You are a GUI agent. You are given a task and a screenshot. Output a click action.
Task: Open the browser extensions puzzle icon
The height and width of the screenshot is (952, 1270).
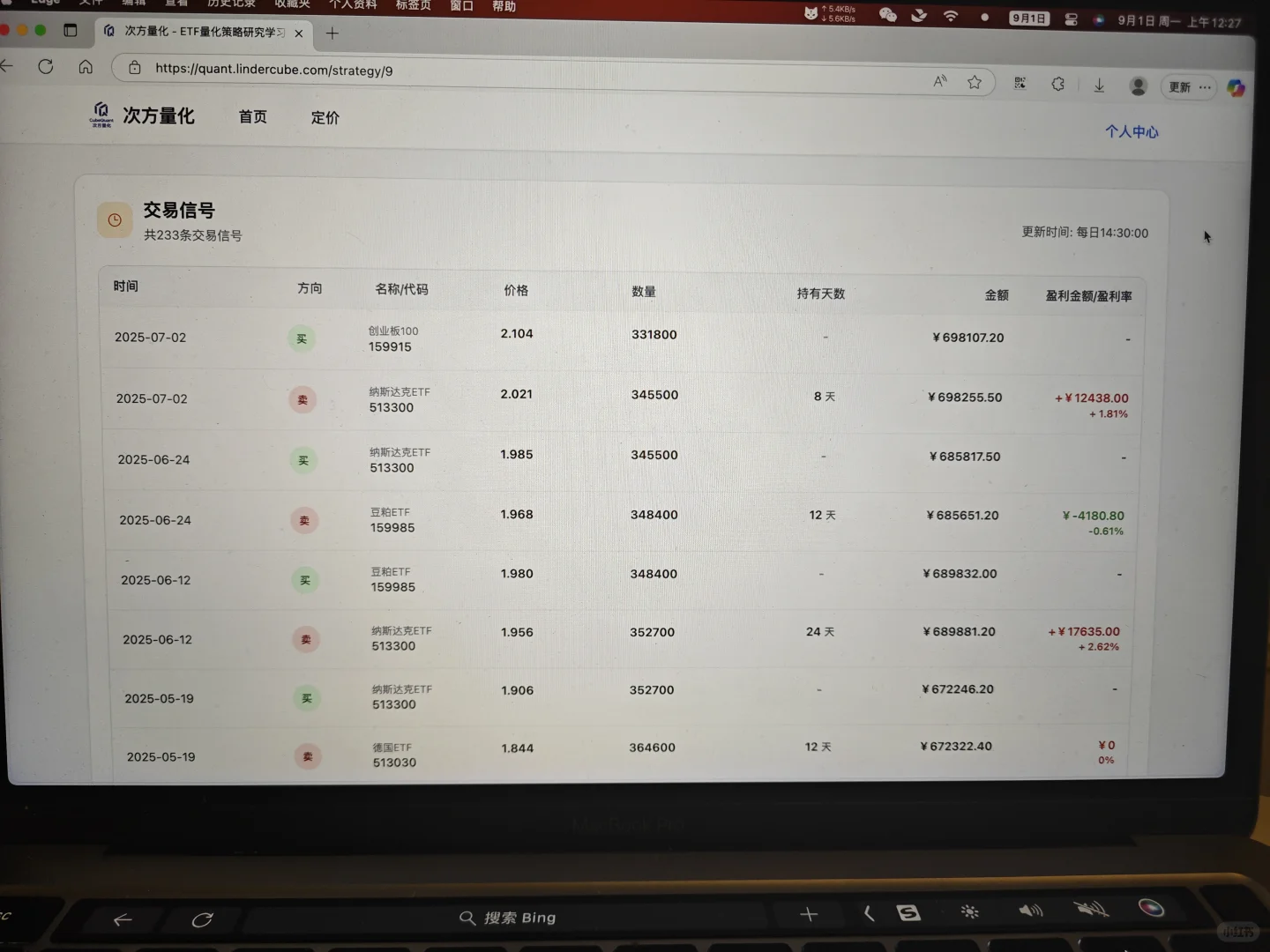(x=1057, y=84)
